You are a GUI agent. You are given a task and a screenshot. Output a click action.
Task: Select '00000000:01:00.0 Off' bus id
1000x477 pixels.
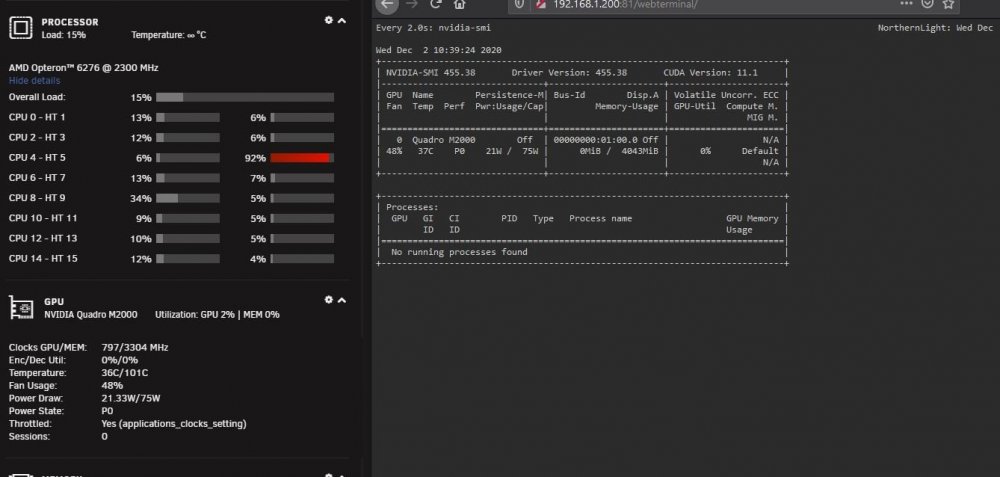point(606,140)
